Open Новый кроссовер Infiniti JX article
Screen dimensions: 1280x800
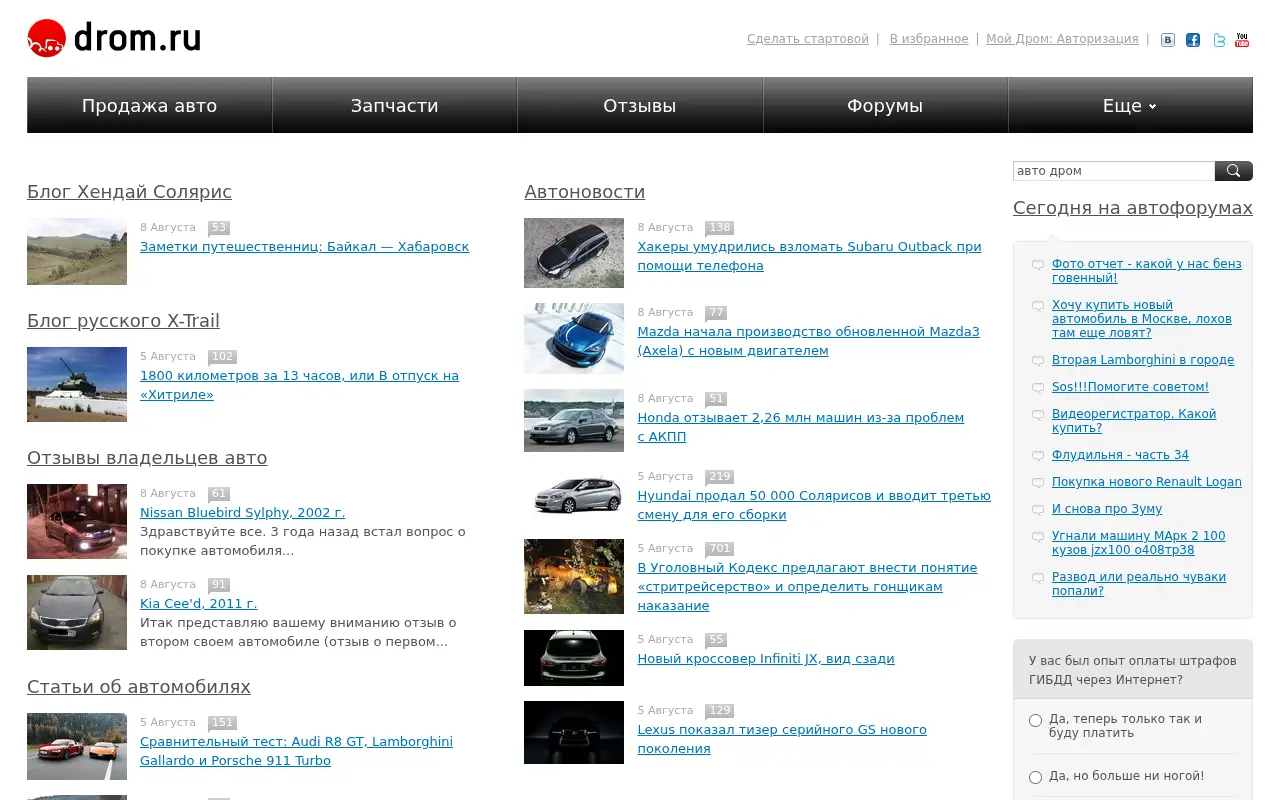[x=766, y=659]
